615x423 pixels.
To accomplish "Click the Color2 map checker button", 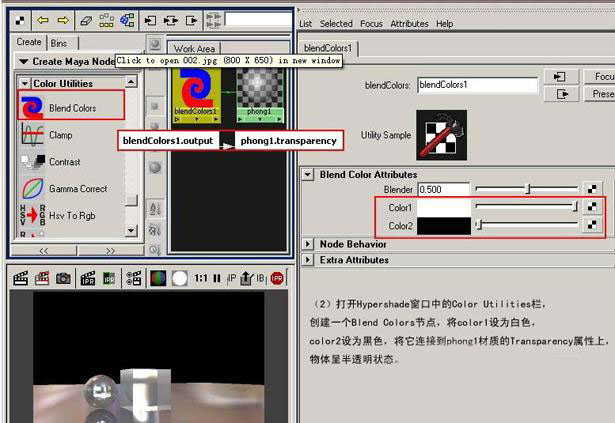I will [x=592, y=225].
